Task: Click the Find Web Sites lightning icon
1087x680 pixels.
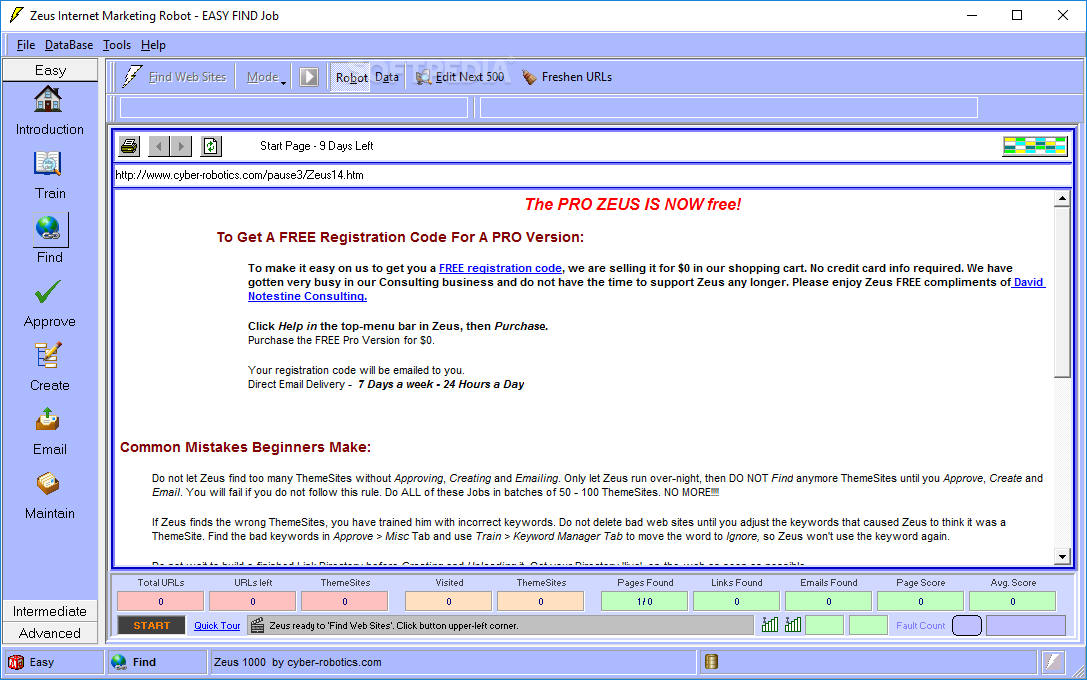Action: click(132, 76)
